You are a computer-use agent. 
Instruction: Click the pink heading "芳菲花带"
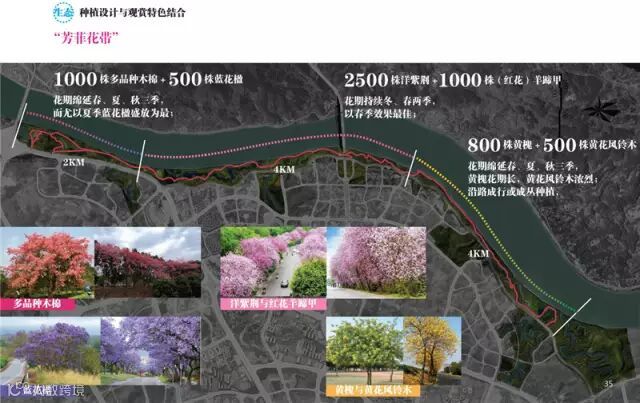pyautogui.click(x=86, y=38)
